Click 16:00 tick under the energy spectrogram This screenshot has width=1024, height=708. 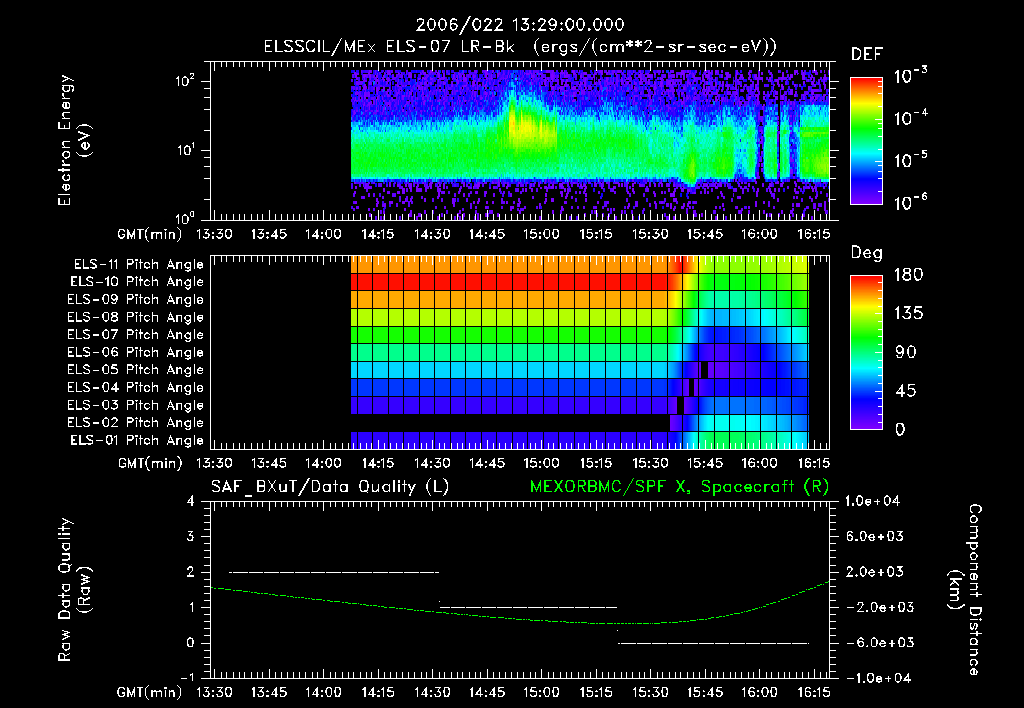coord(759,234)
